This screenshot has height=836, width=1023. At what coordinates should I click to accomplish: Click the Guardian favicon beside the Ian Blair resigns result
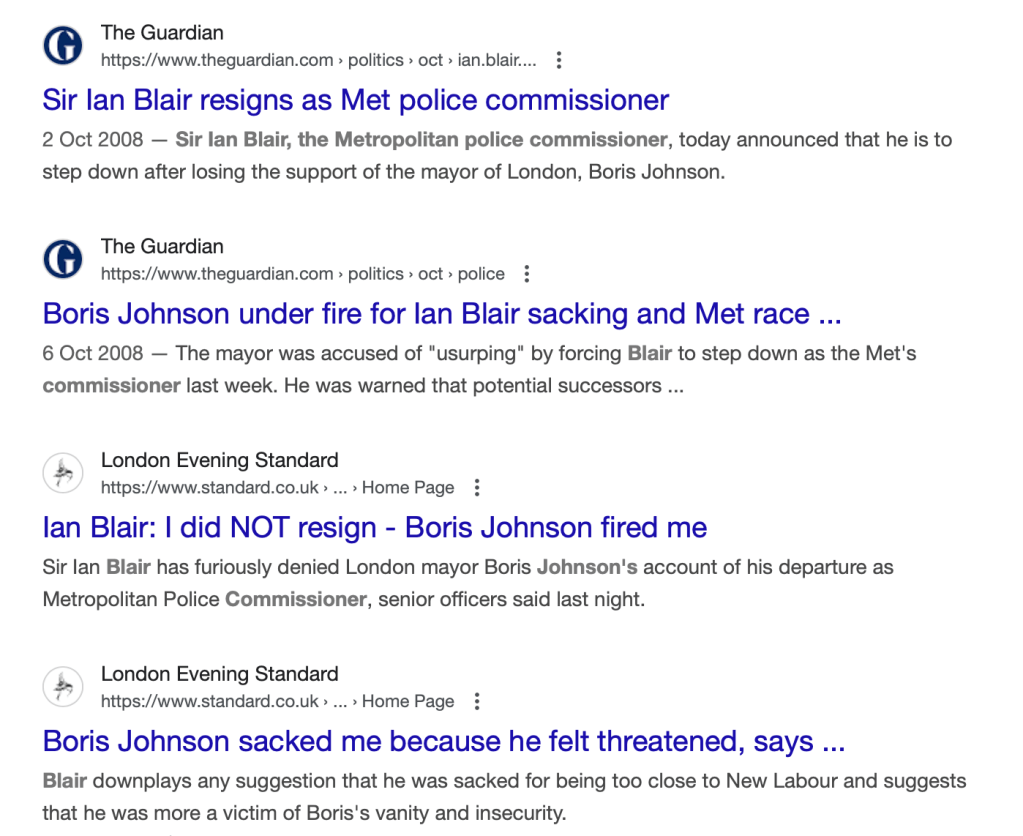63,46
